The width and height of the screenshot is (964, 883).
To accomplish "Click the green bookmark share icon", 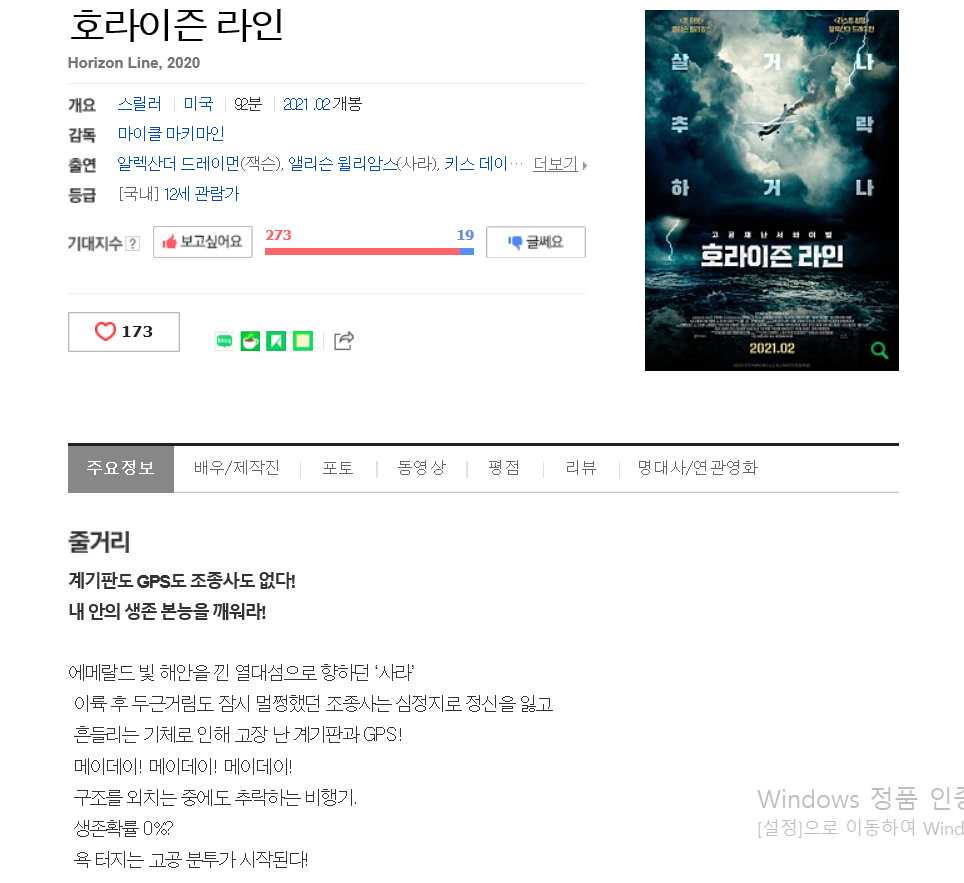I will click(x=276, y=341).
